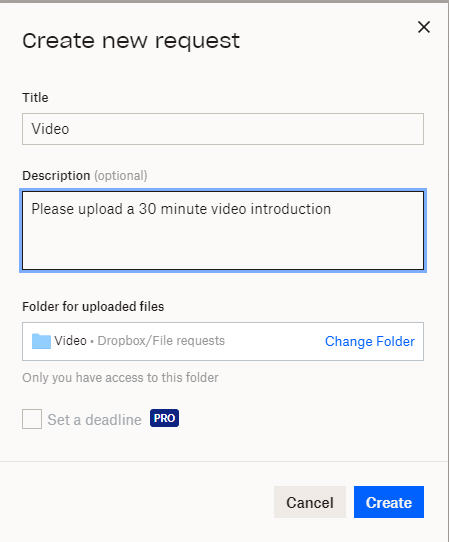Screen dimensions: 449x542
Task: Click the blue Video folder icon
Action: click(41, 341)
